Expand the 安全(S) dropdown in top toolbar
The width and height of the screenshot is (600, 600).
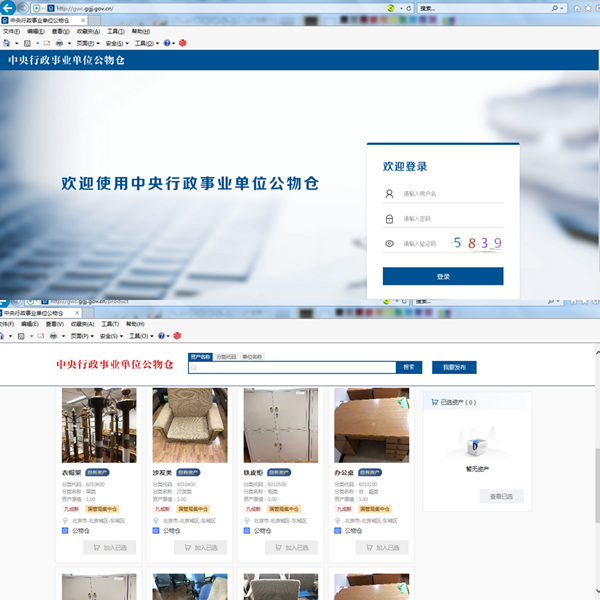(117, 43)
